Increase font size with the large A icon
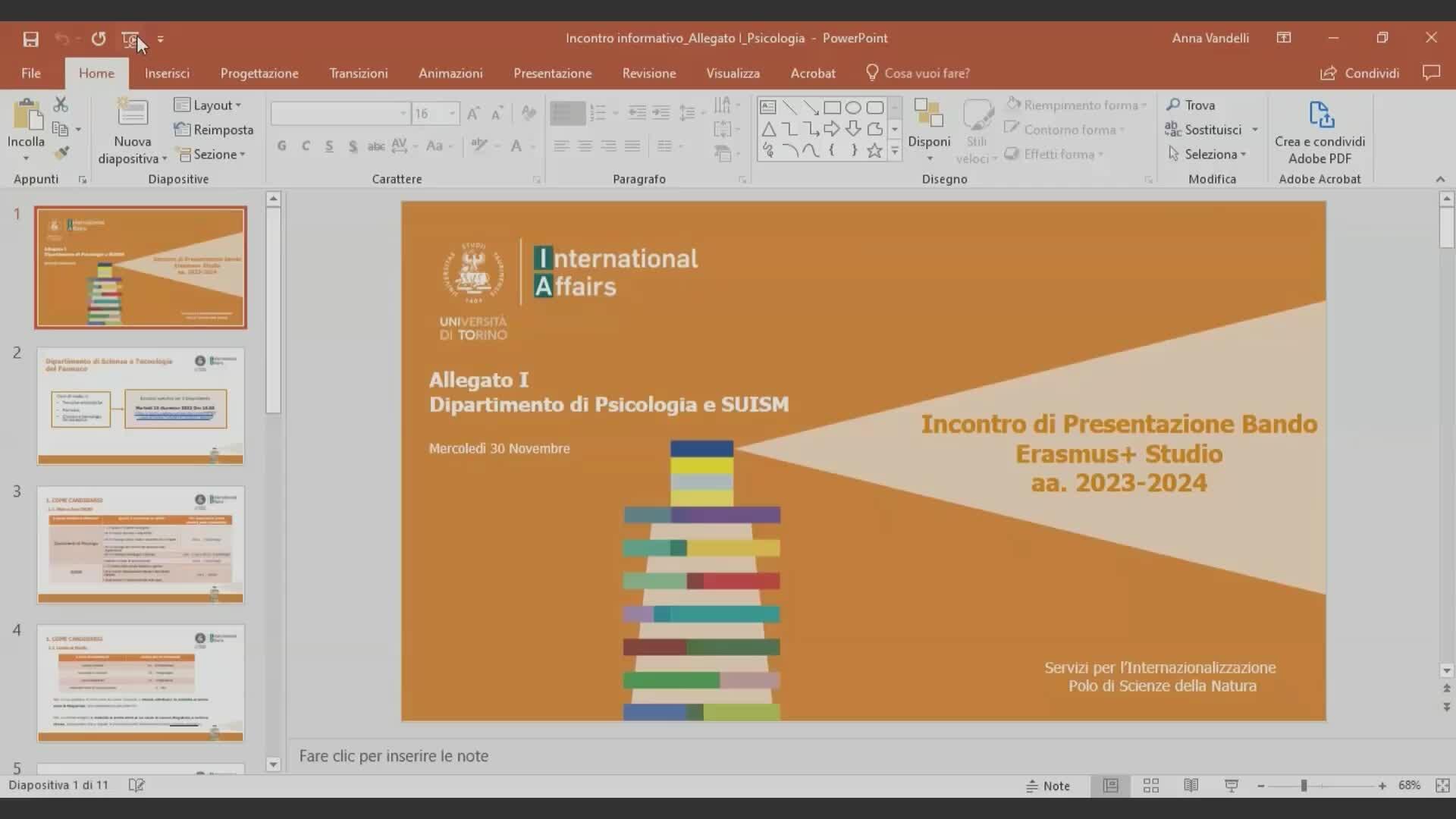The image size is (1456, 819). pos(473,113)
